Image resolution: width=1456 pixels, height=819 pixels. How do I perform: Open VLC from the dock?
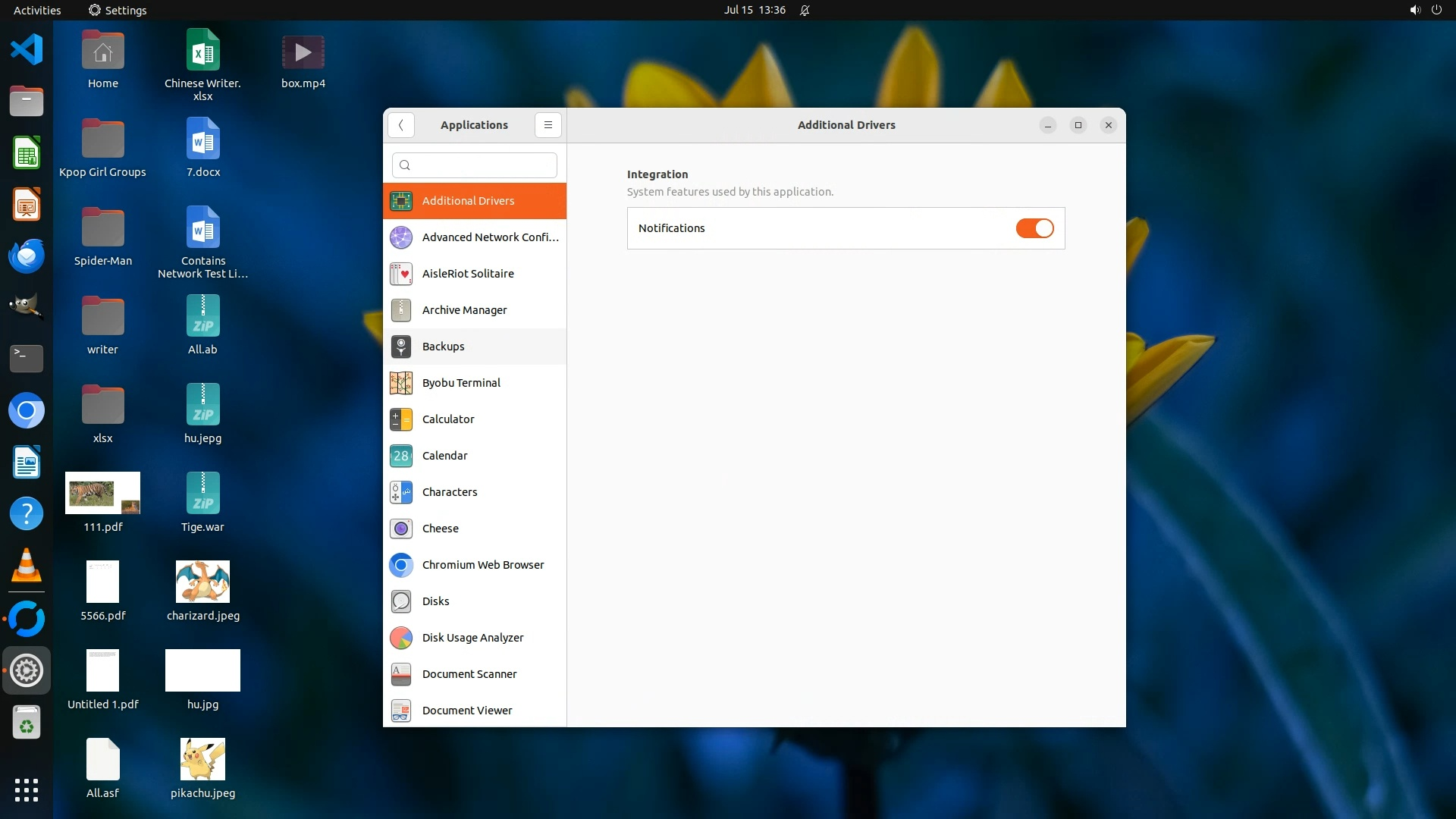(27, 566)
